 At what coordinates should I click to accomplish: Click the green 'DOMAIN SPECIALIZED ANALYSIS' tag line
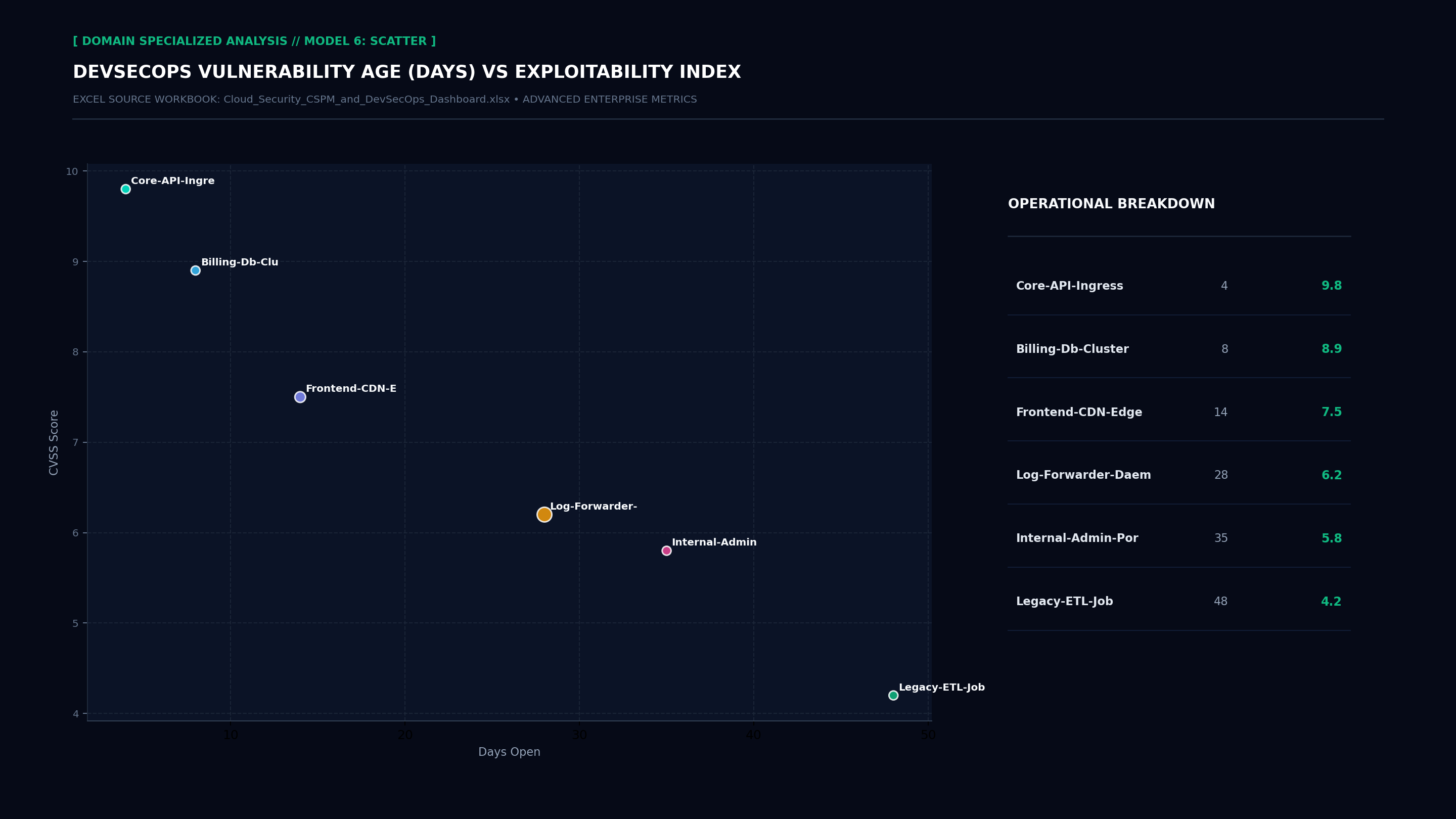coord(254,41)
